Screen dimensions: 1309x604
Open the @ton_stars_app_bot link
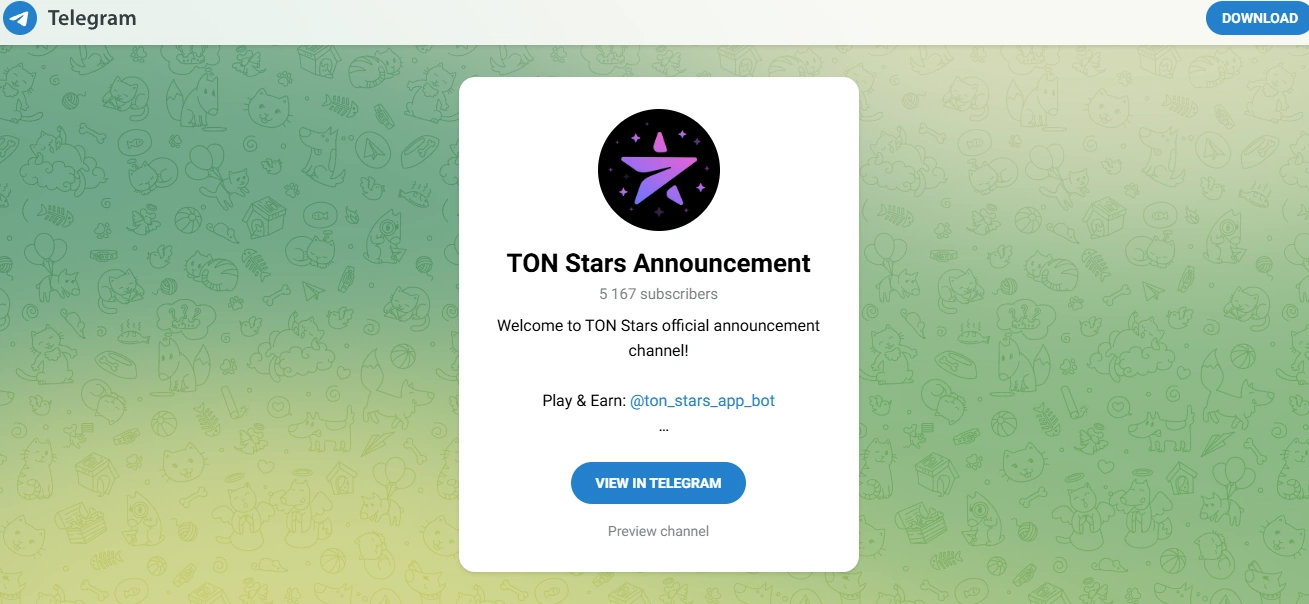point(702,400)
